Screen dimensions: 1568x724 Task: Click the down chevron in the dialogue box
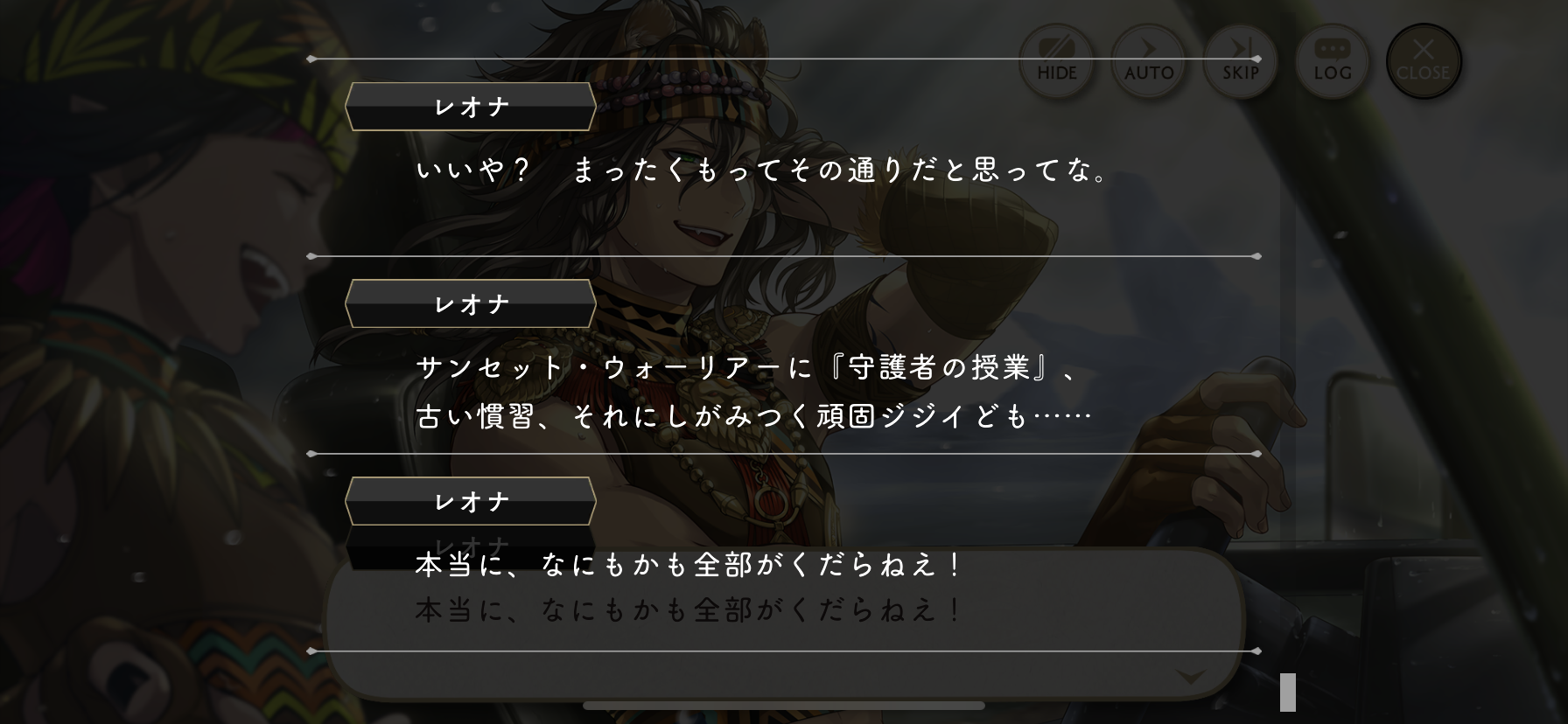[1191, 676]
